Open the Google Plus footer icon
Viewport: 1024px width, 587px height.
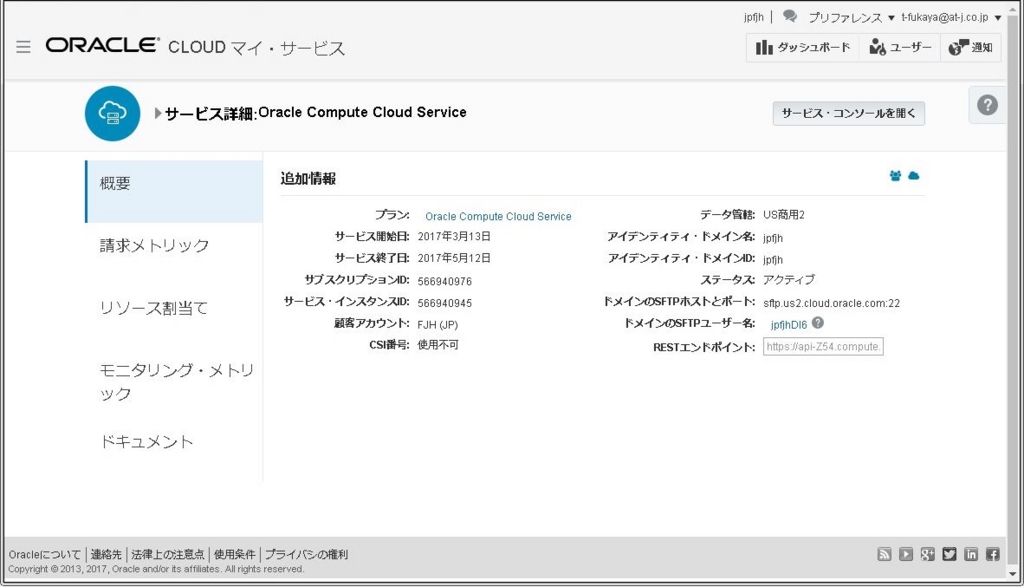tap(927, 554)
